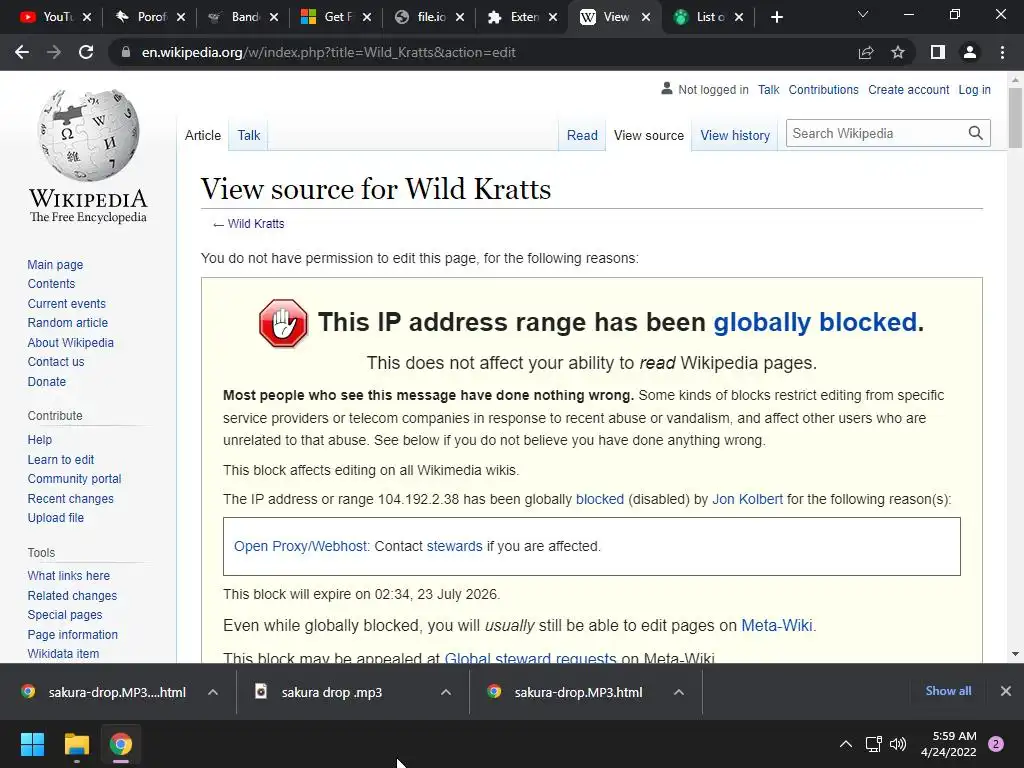1024x768 pixels.
Task: Open the network icon in tray
Action: pyautogui.click(x=874, y=744)
